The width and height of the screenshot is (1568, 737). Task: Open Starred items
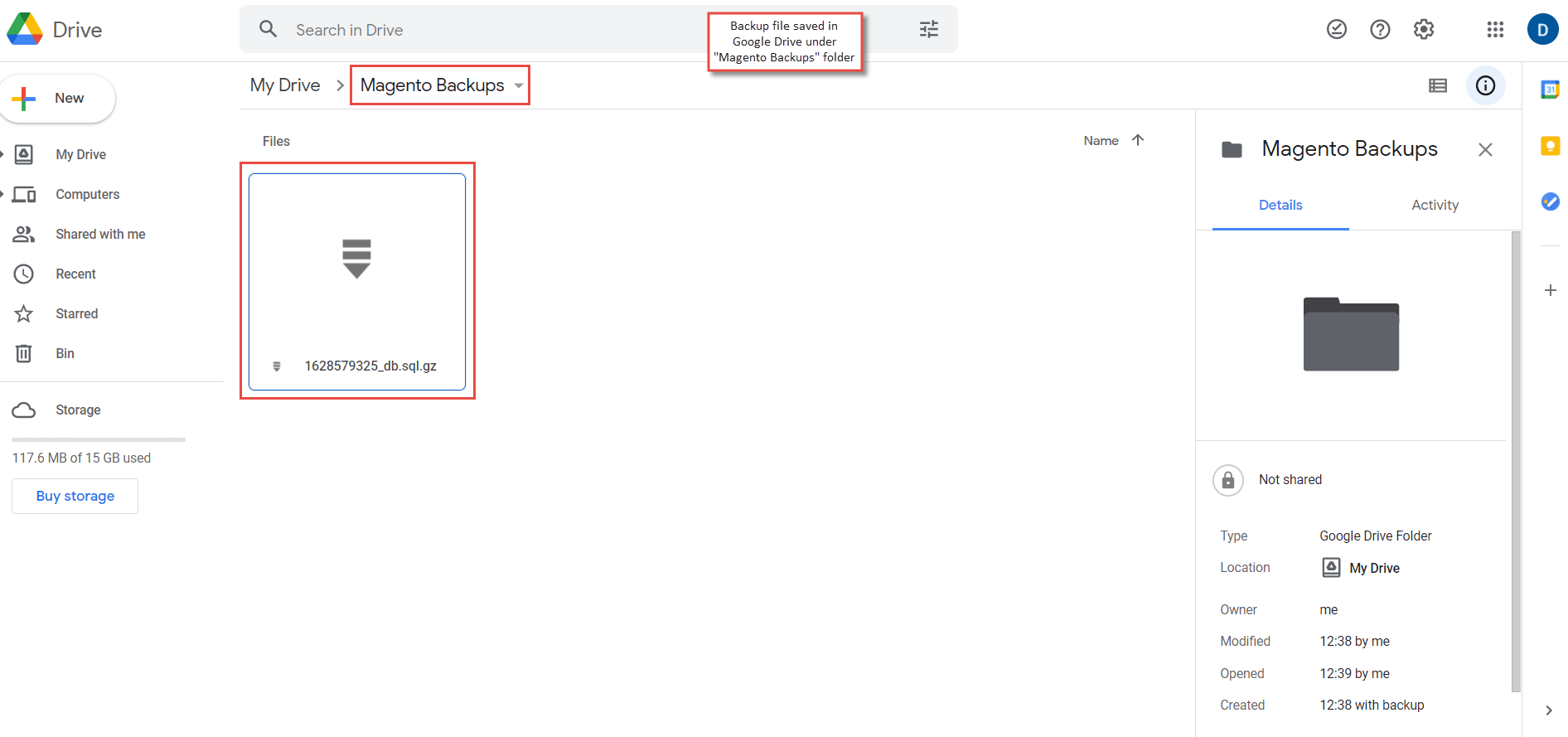76,313
